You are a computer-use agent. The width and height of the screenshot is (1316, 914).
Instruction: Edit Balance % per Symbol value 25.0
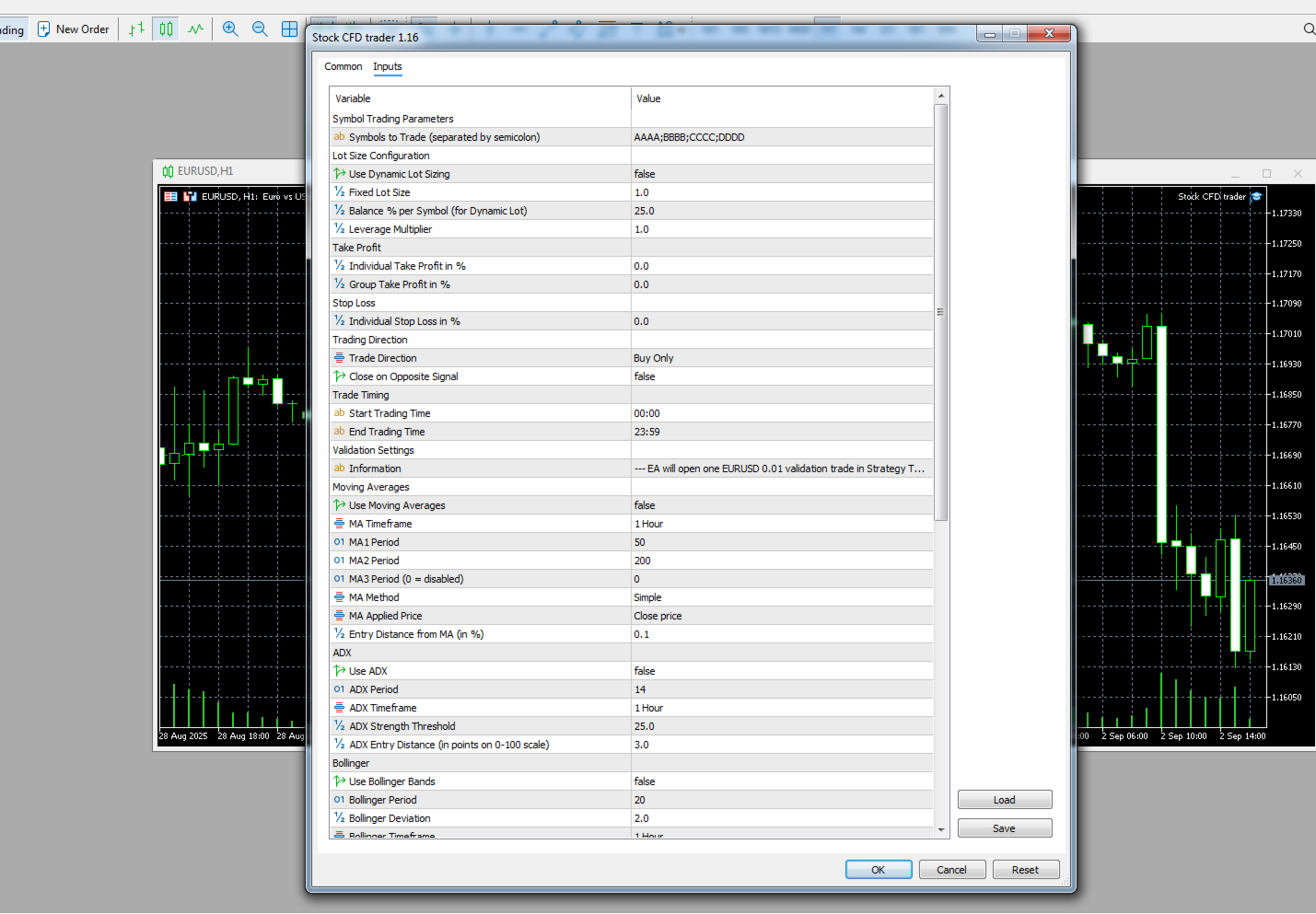click(x=782, y=211)
